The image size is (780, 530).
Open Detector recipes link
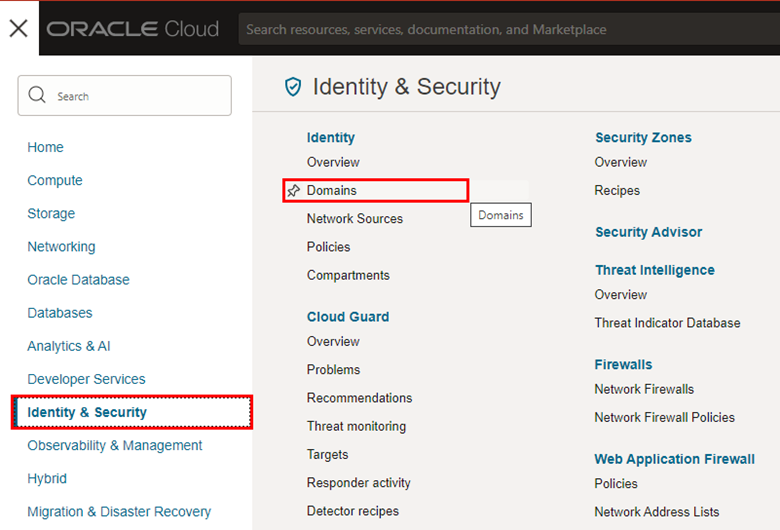click(x=353, y=511)
